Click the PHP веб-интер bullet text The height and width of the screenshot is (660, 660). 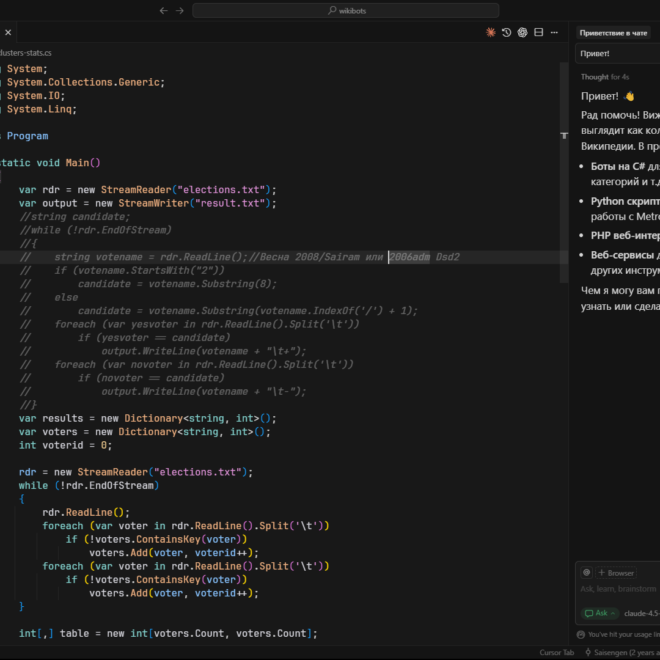coord(625,236)
